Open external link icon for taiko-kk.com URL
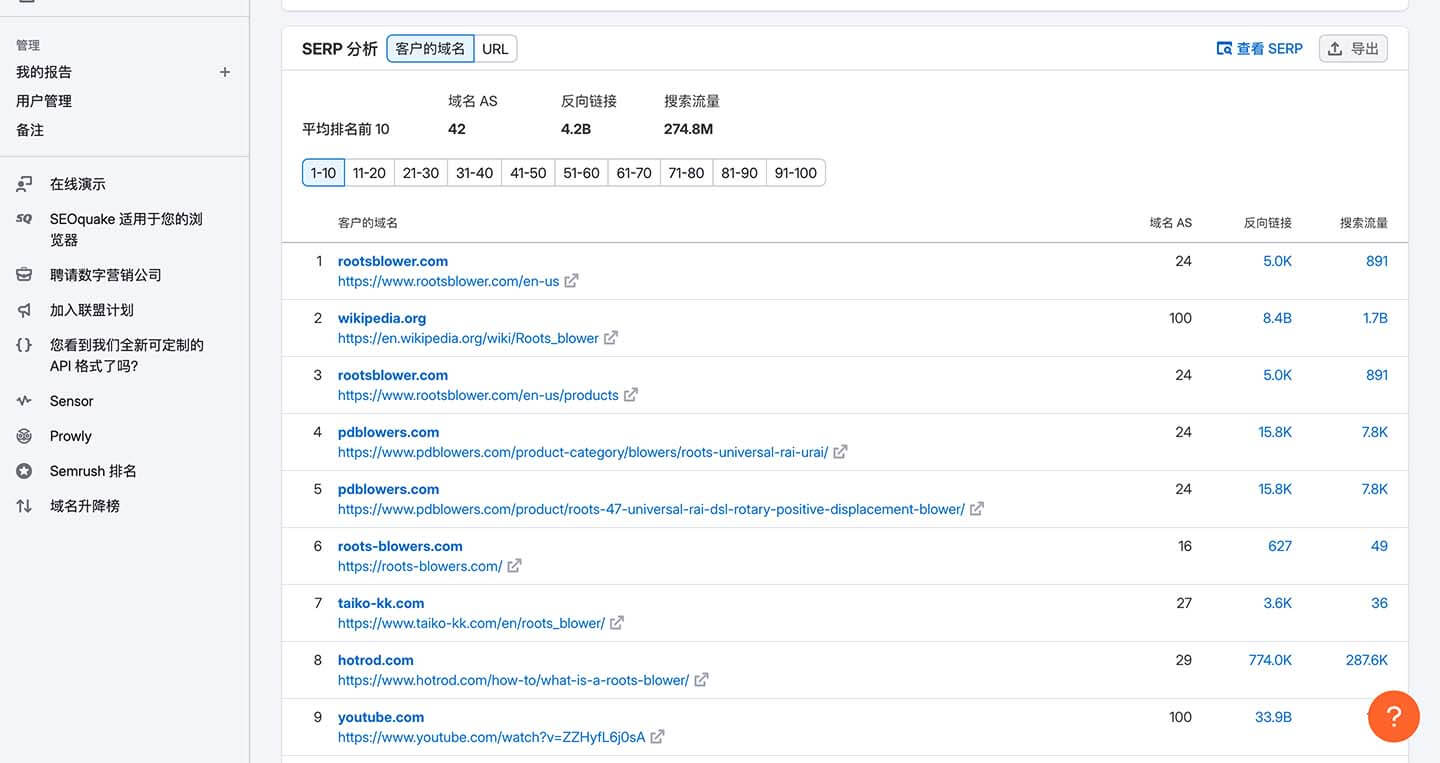 [x=617, y=623]
